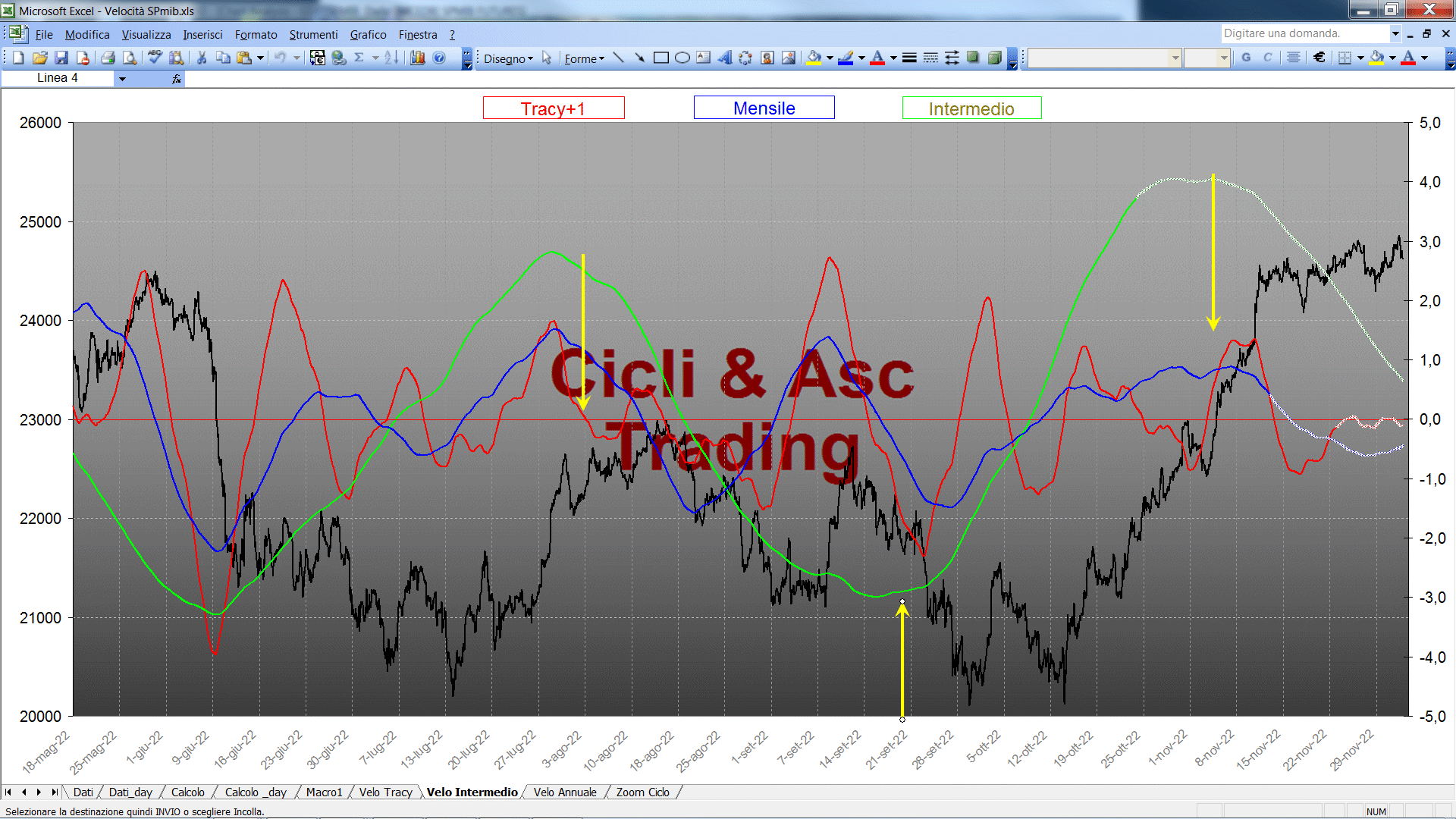The height and width of the screenshot is (819, 1456).
Task: Select the Rectangle drawing tool
Action: 661,58
